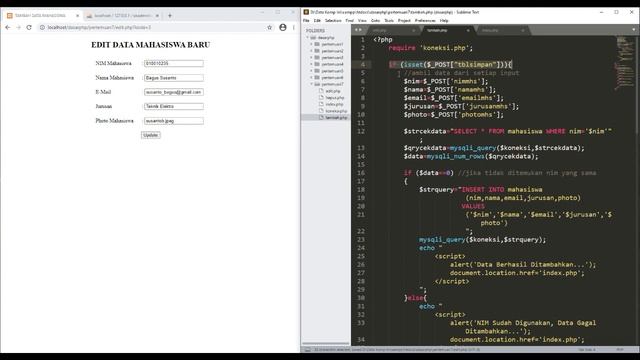Click the dasarphp folder icon
Screen dimensions: 640x360
[313, 38]
